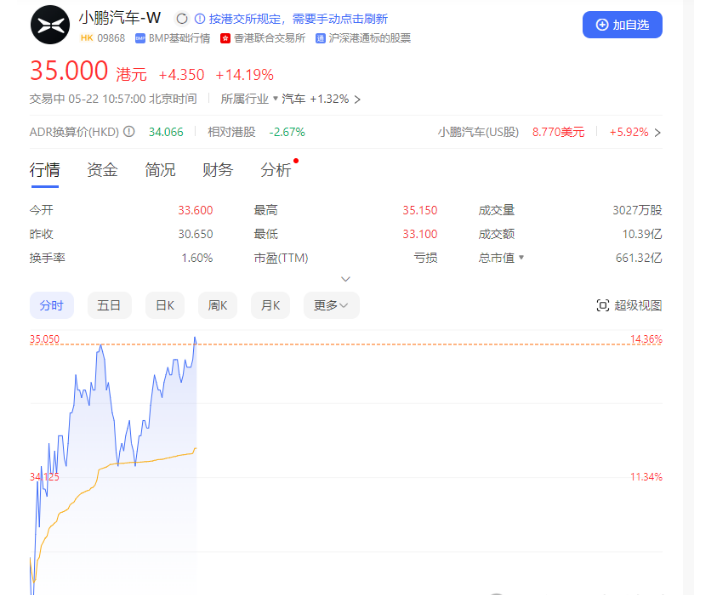Click the 35.000 current price
703x595 pixels.
tap(69, 71)
